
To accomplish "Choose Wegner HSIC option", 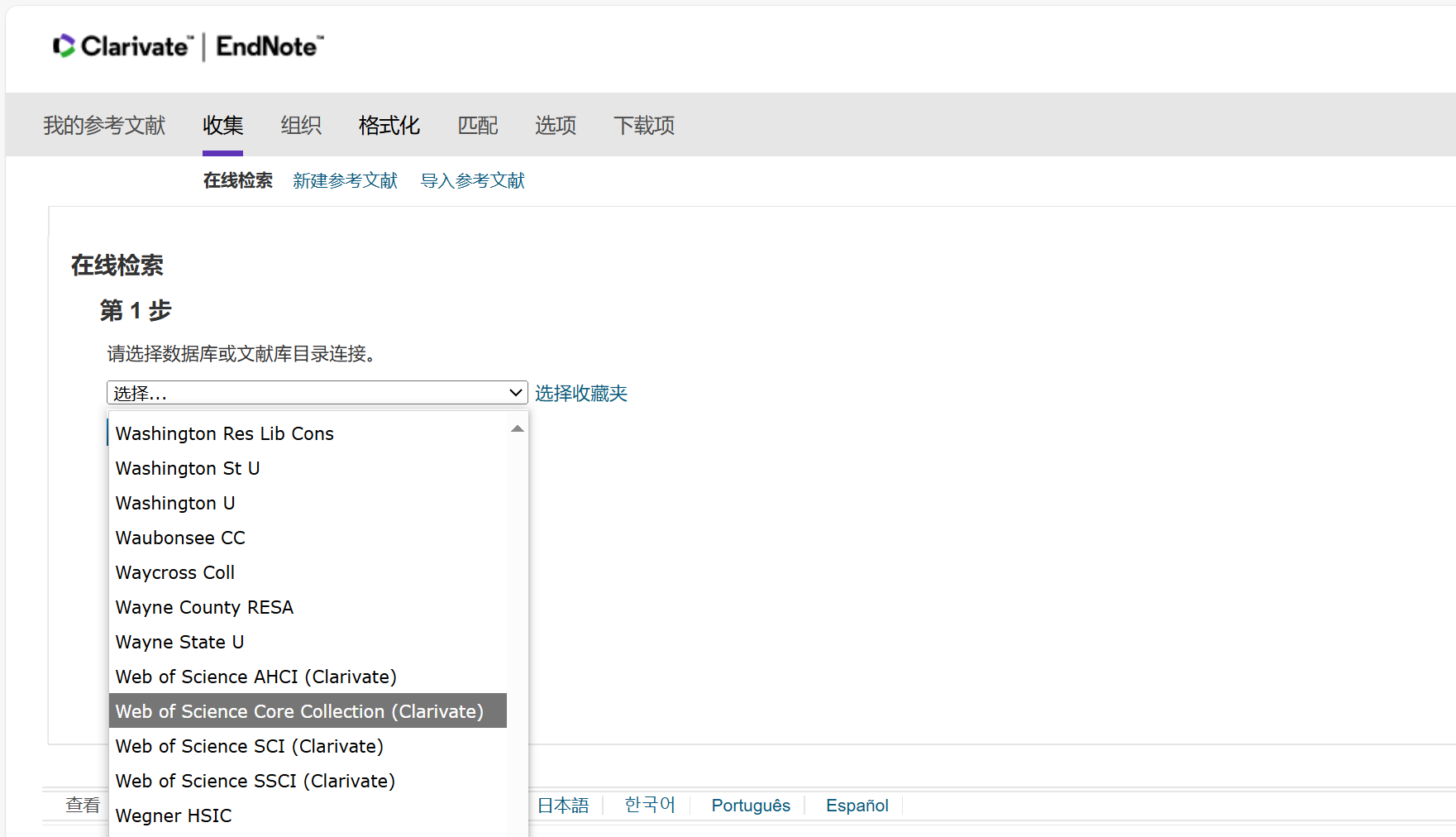I will tap(308, 815).
